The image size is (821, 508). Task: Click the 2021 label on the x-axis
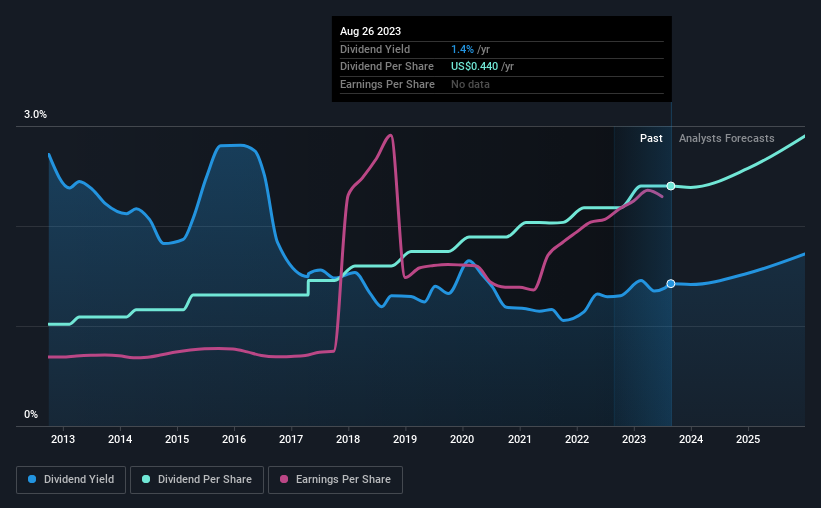(519, 439)
